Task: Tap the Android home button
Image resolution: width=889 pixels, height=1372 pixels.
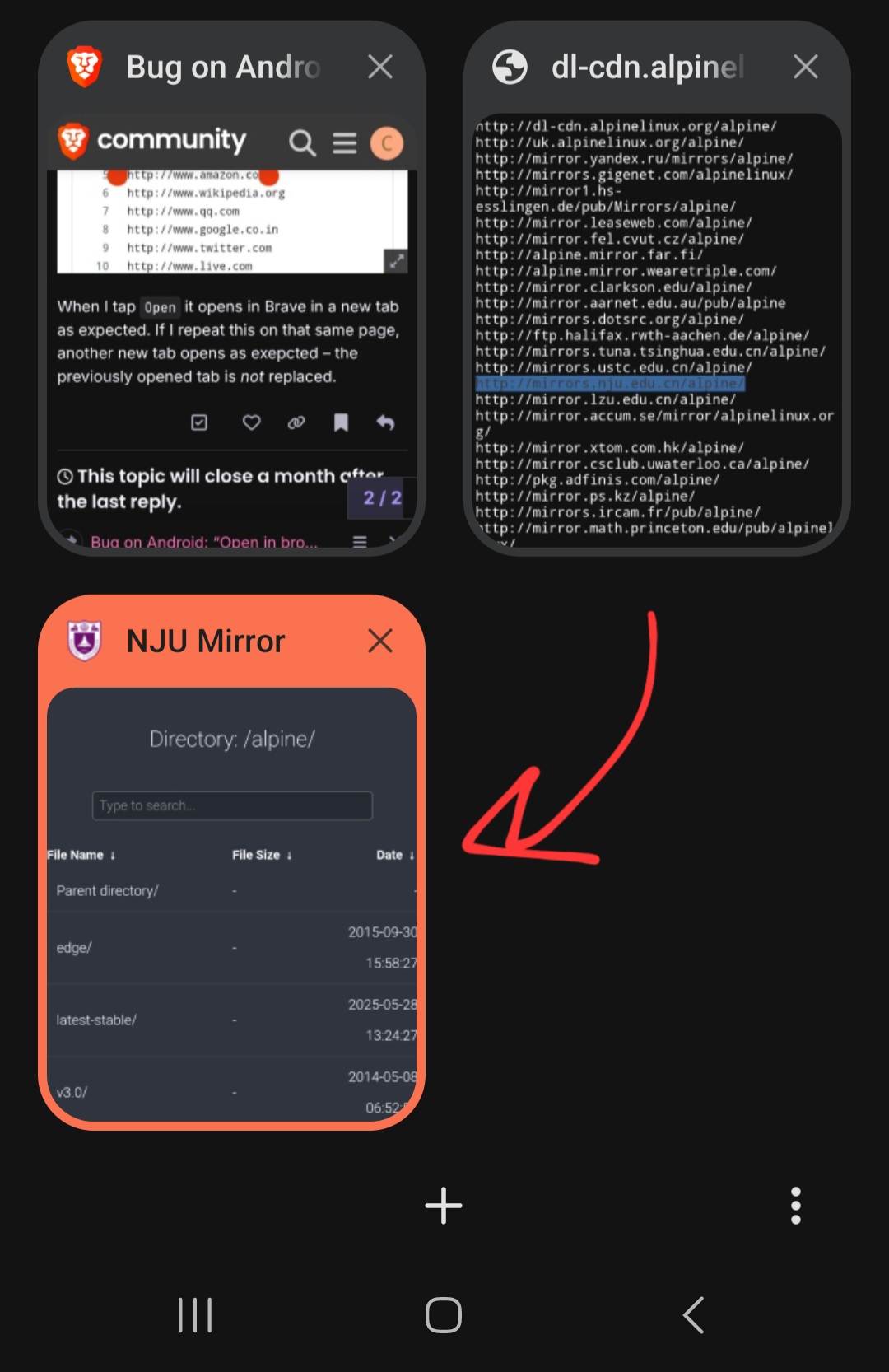Action: pos(444,1315)
